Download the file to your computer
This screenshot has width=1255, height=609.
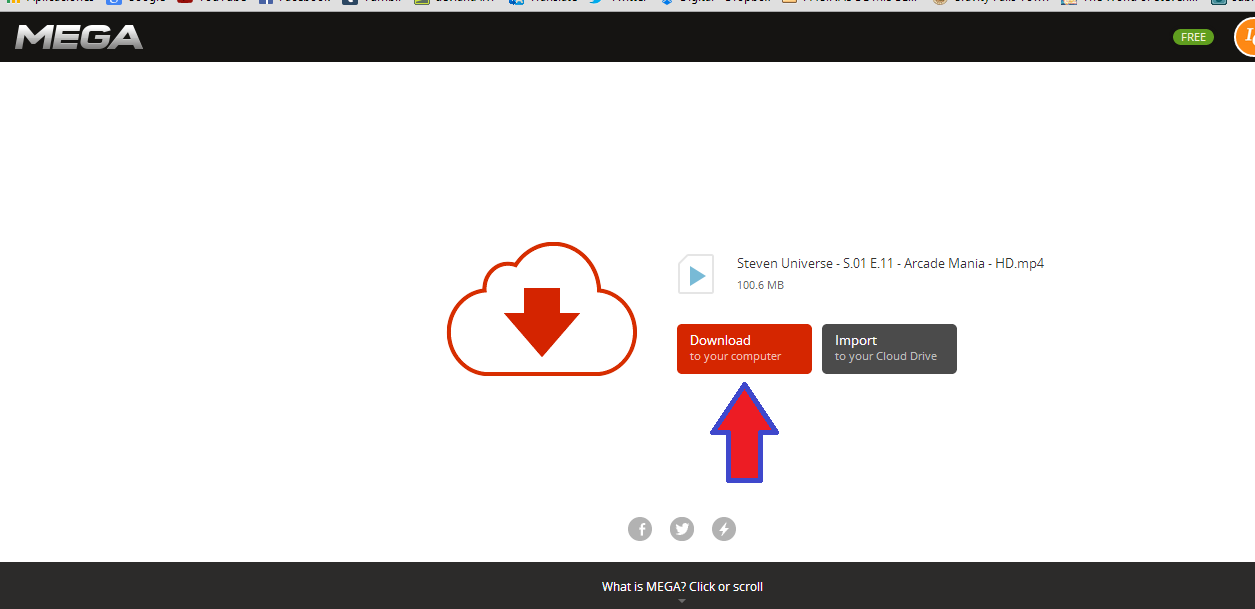coord(744,349)
